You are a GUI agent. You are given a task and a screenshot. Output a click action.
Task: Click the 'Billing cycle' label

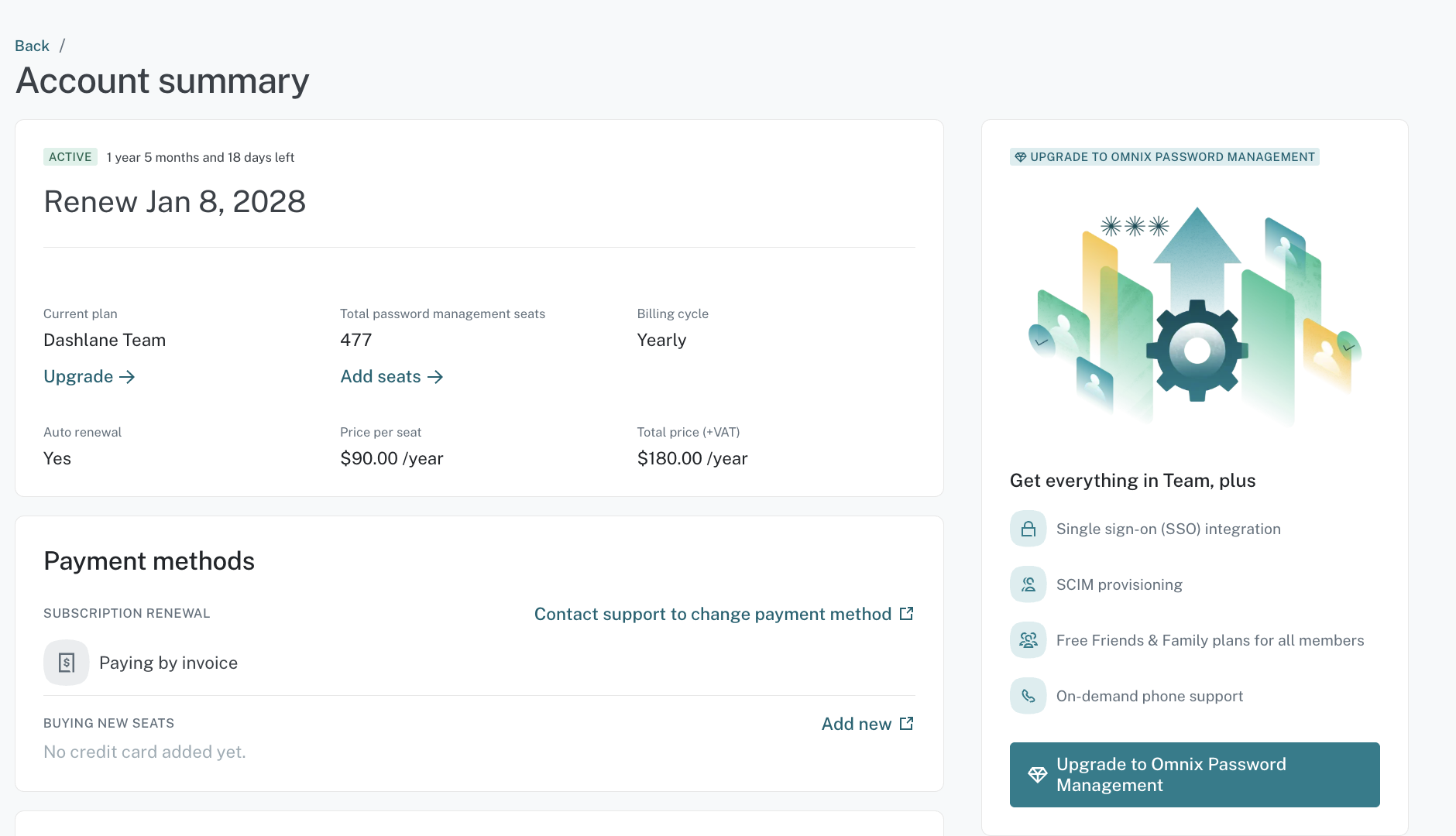673,313
